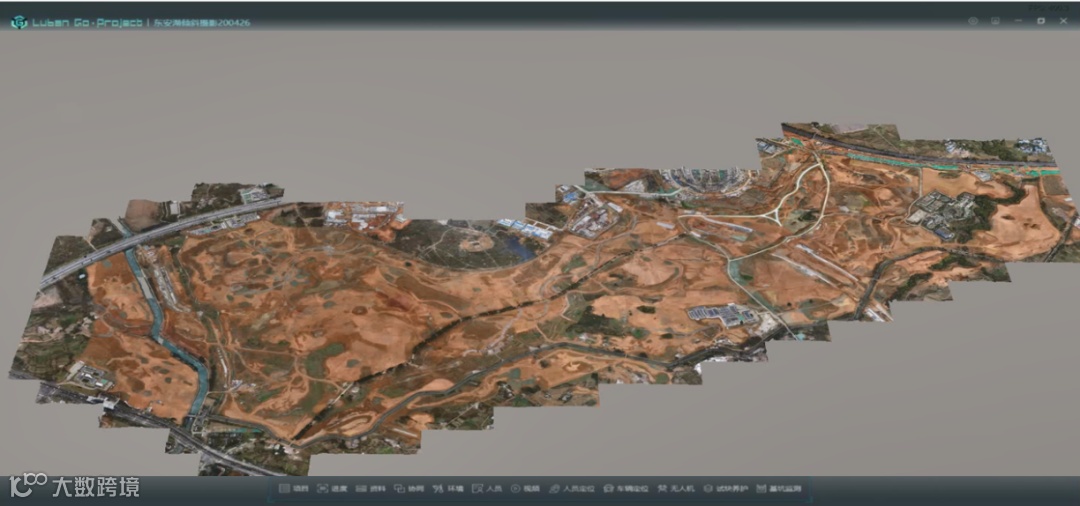This screenshot has height=506, width=1080.
Task: Open the 进度 progress module
Action: (332, 489)
